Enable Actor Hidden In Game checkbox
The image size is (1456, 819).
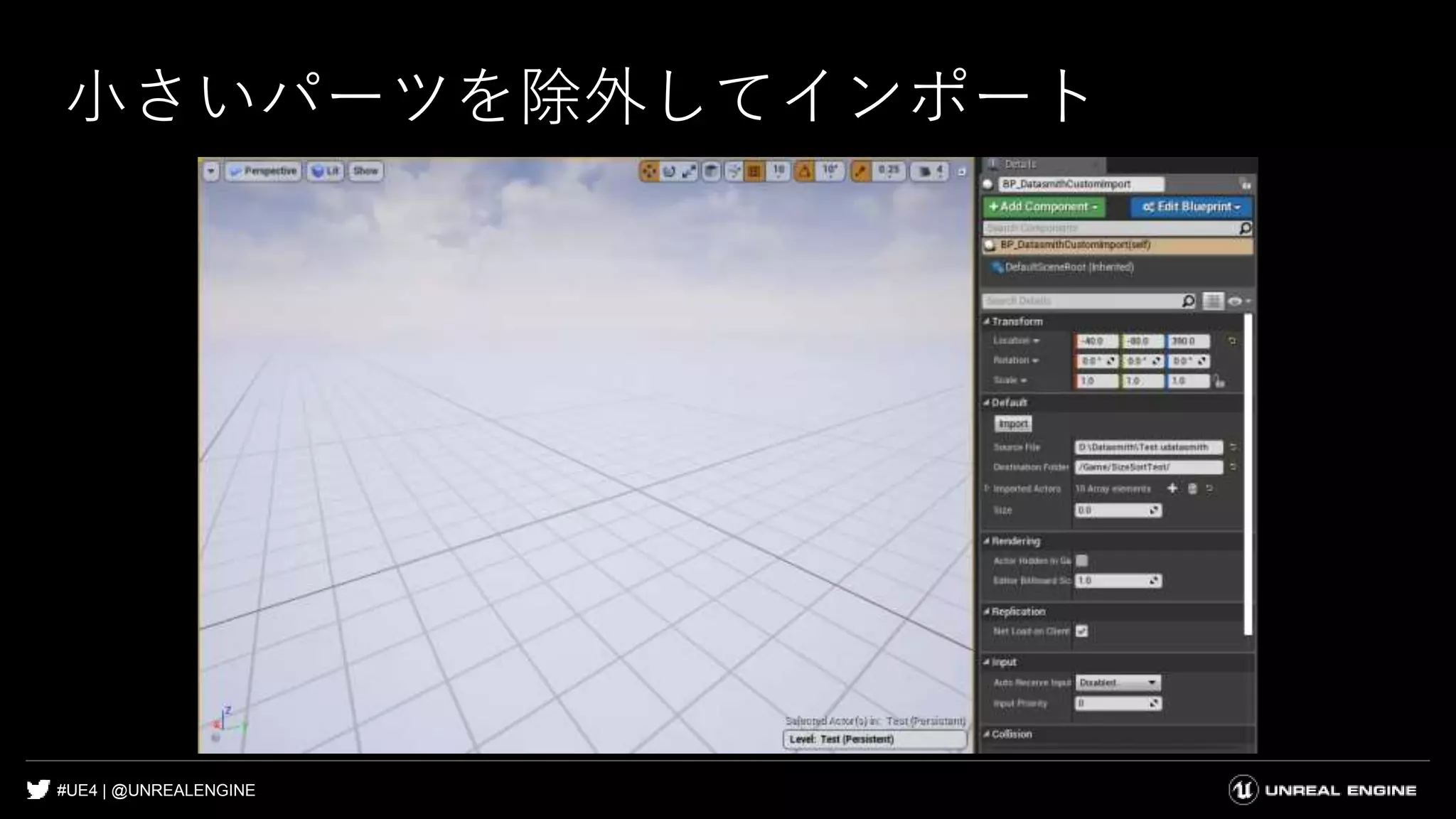coord(1081,561)
